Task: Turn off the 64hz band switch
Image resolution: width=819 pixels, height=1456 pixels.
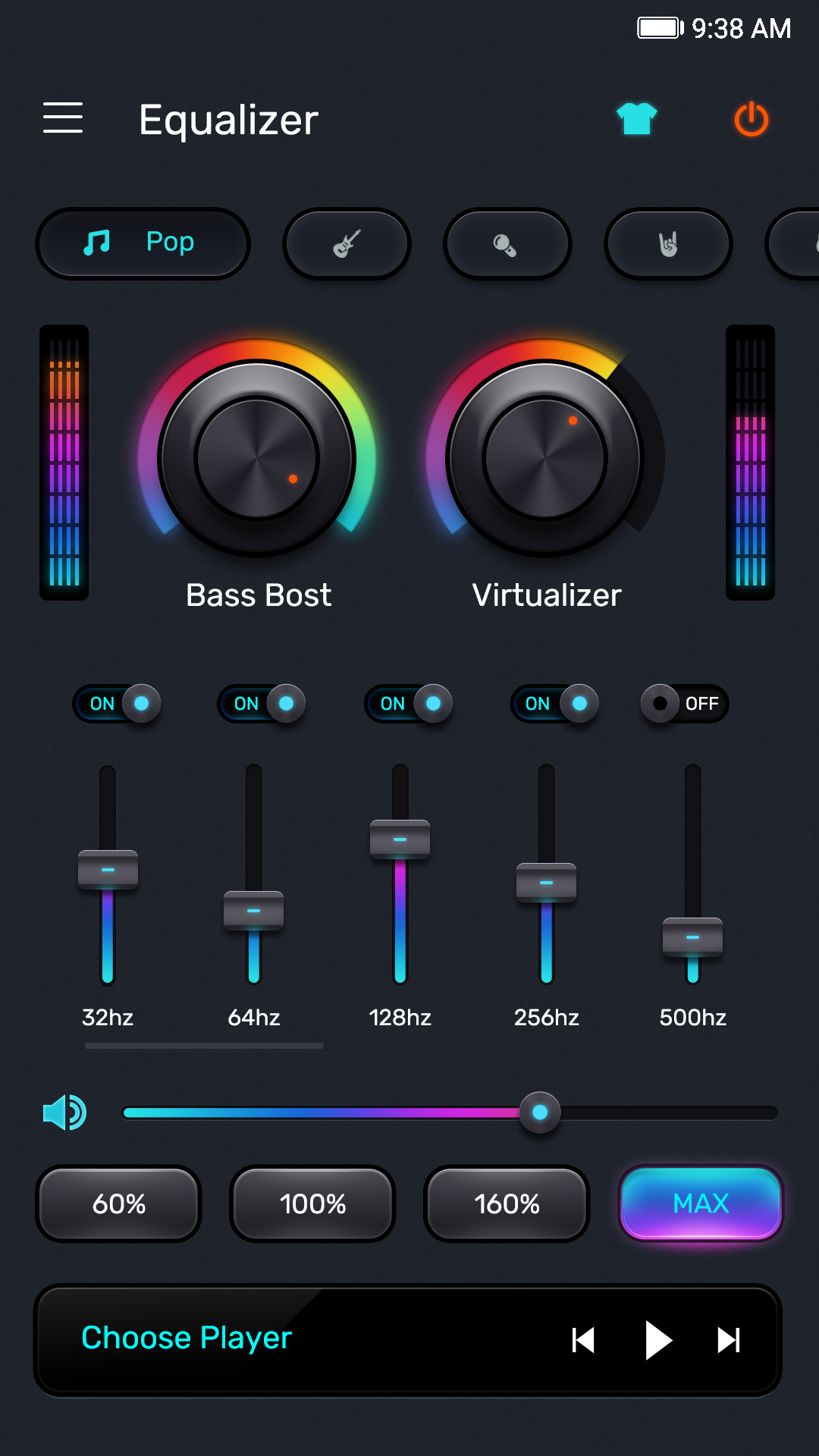Action: 262,704
